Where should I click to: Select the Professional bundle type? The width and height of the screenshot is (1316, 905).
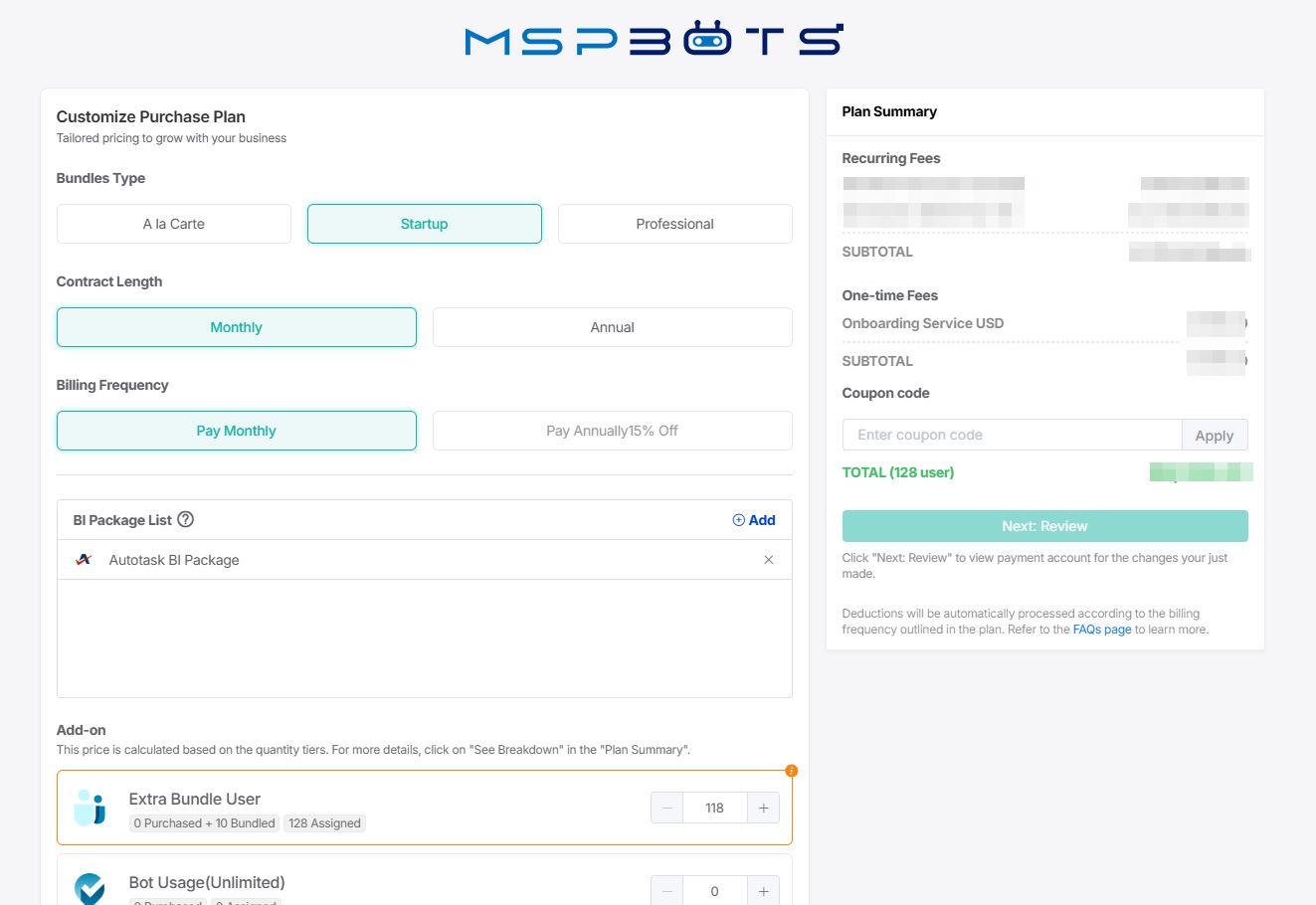coord(674,224)
